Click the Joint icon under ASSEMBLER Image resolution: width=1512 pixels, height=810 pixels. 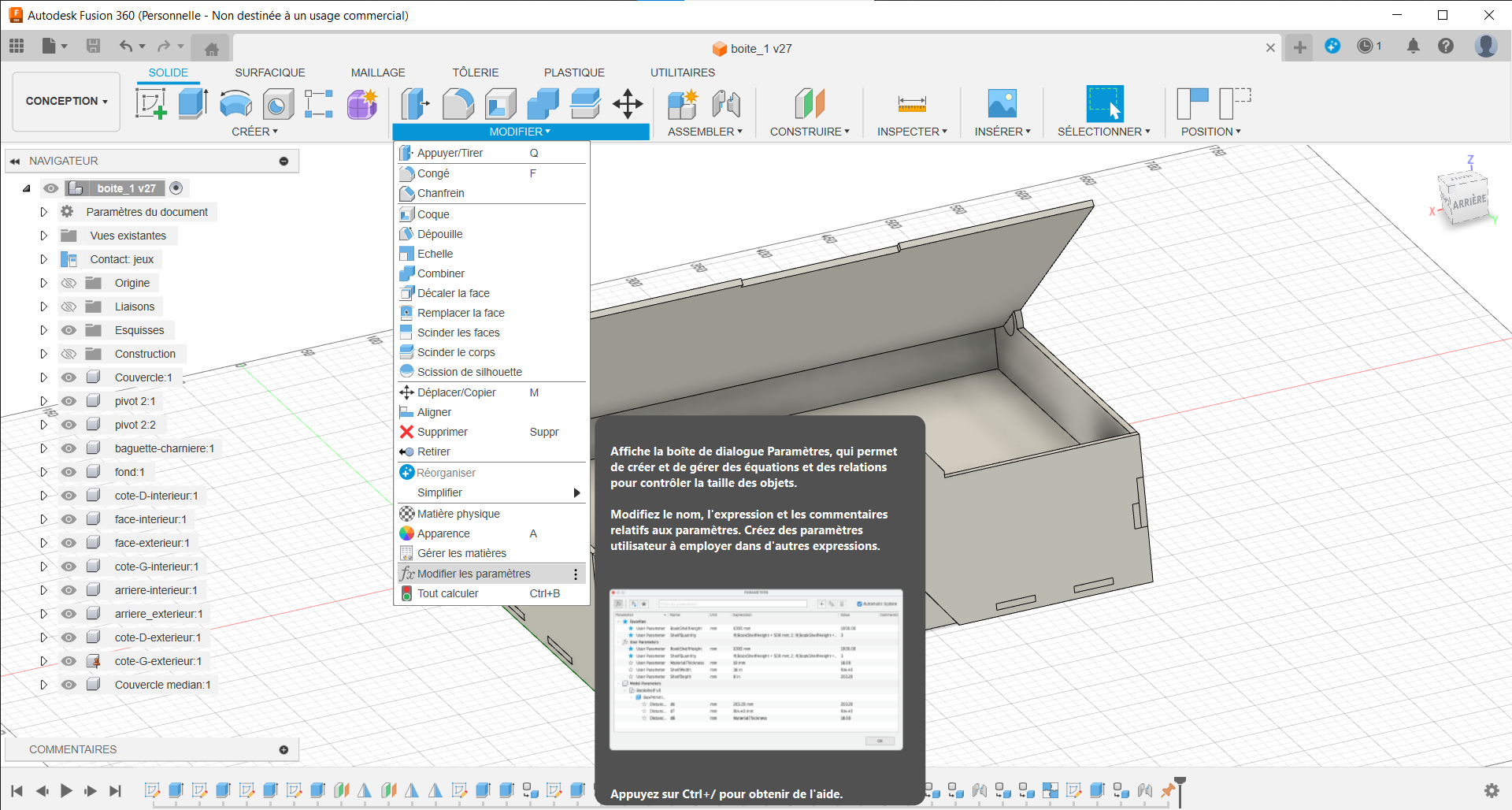[726, 103]
